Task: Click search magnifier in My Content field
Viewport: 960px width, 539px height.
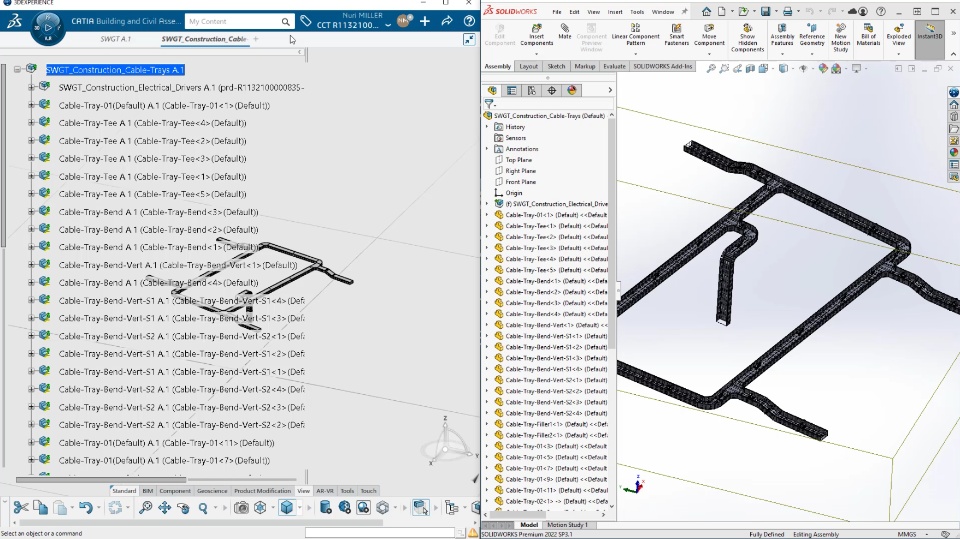Action: point(285,21)
